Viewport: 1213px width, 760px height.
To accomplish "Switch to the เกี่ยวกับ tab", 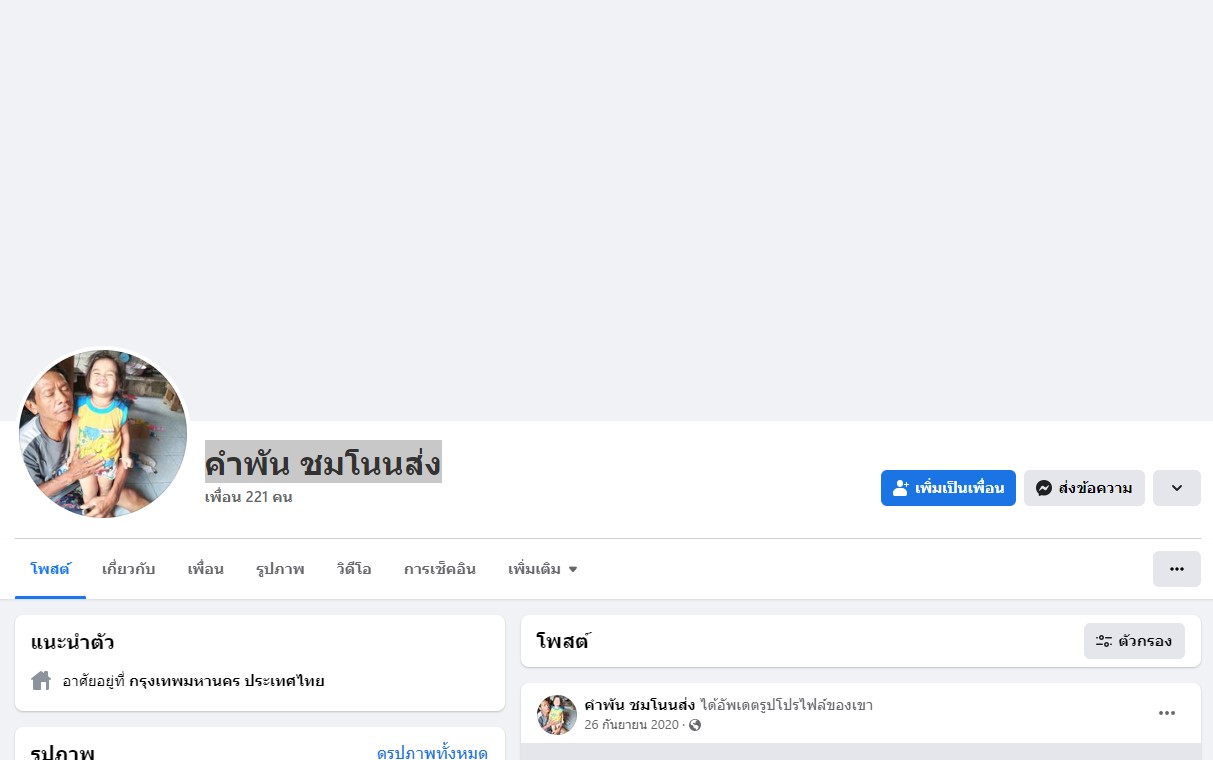I will 129,569.
